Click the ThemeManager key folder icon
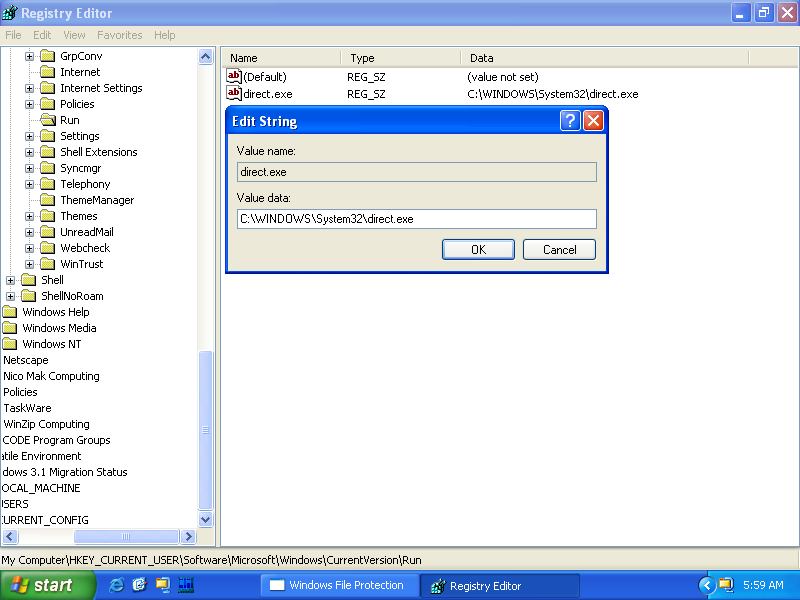This screenshot has height=600, width=800. 47,200
